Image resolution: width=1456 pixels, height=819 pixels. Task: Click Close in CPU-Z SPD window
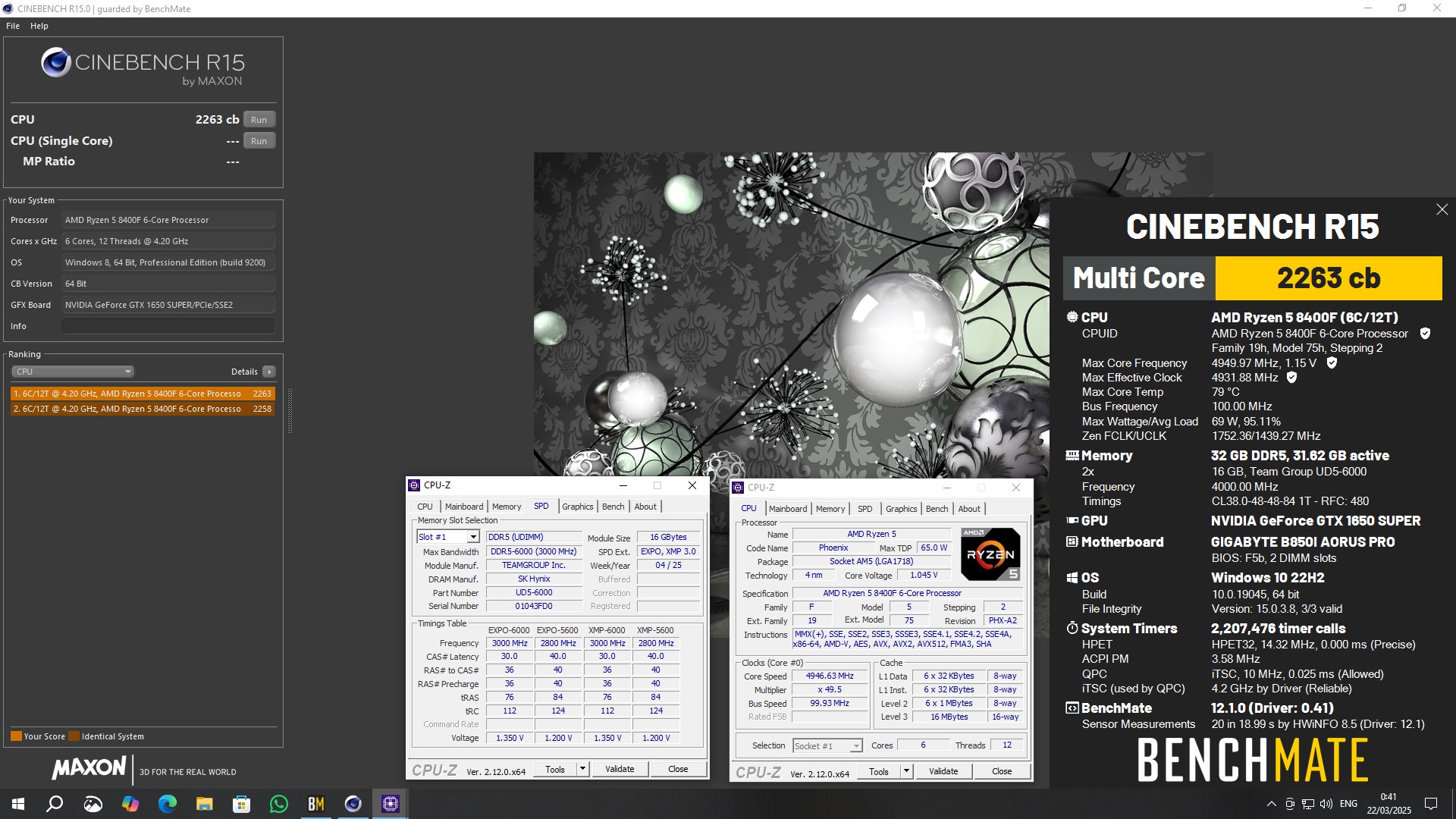click(x=678, y=769)
